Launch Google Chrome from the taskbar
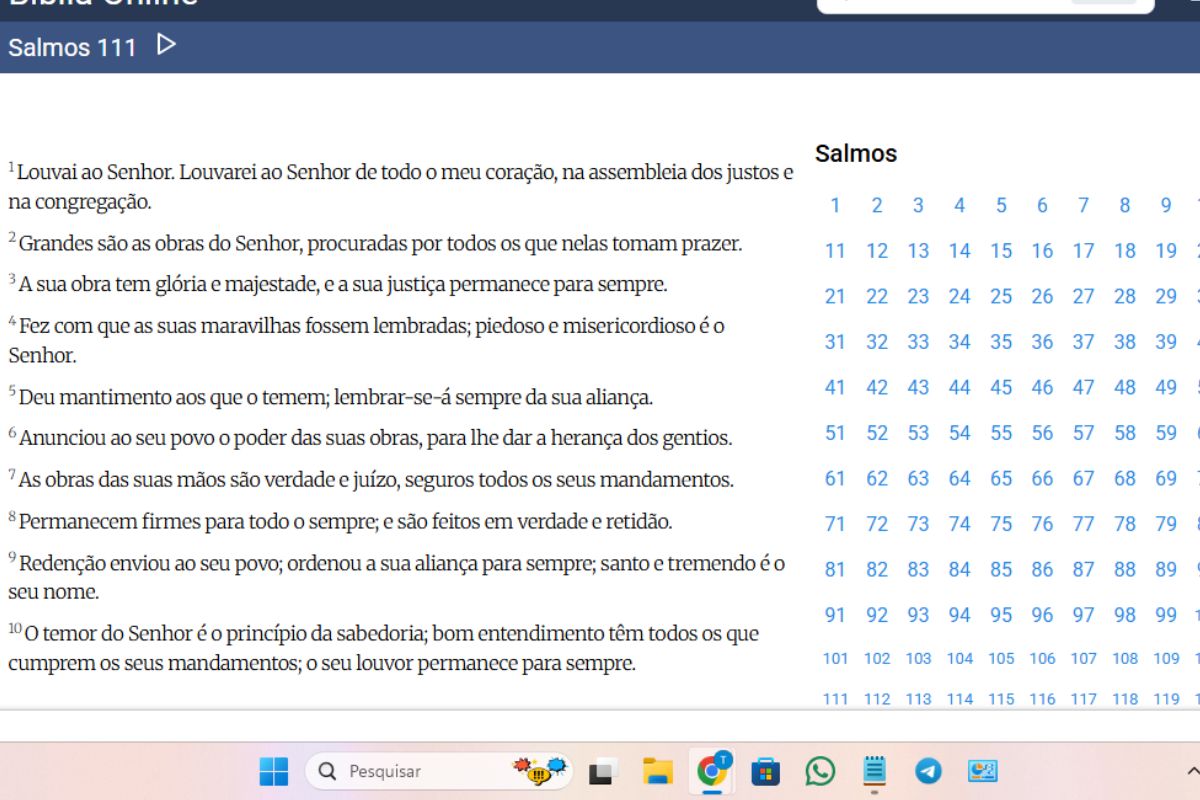Image resolution: width=1200 pixels, height=800 pixels. pos(711,770)
